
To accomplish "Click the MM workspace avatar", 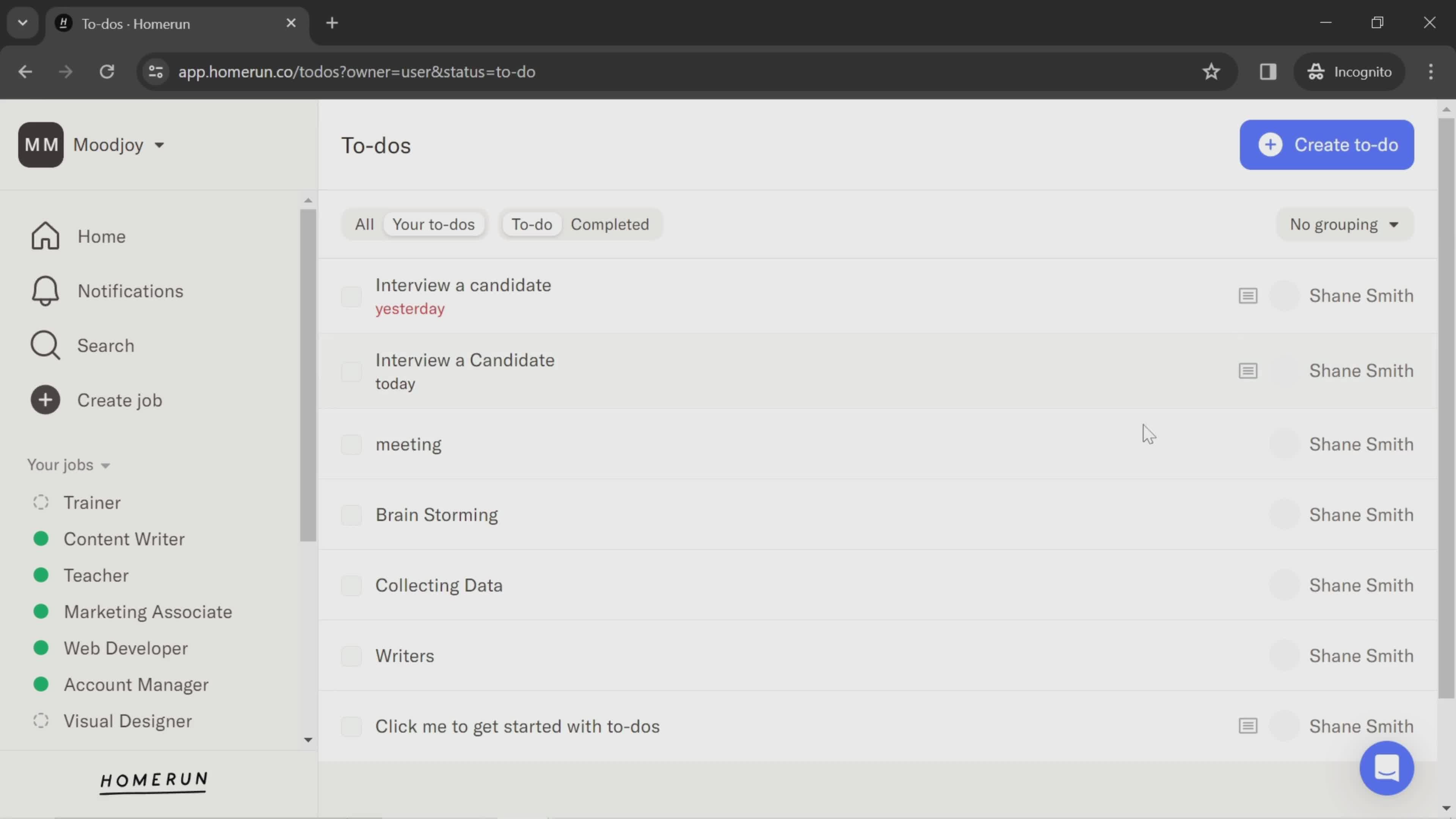I will click(x=41, y=145).
